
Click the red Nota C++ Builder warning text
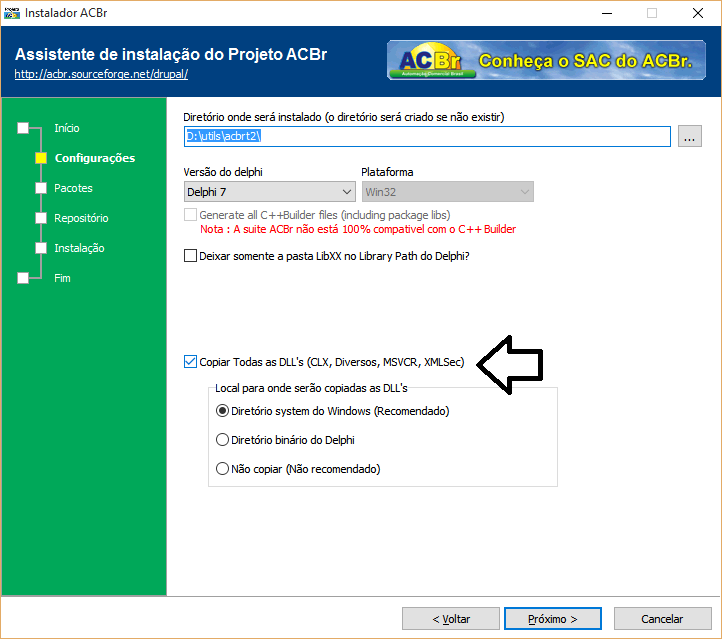[358, 229]
